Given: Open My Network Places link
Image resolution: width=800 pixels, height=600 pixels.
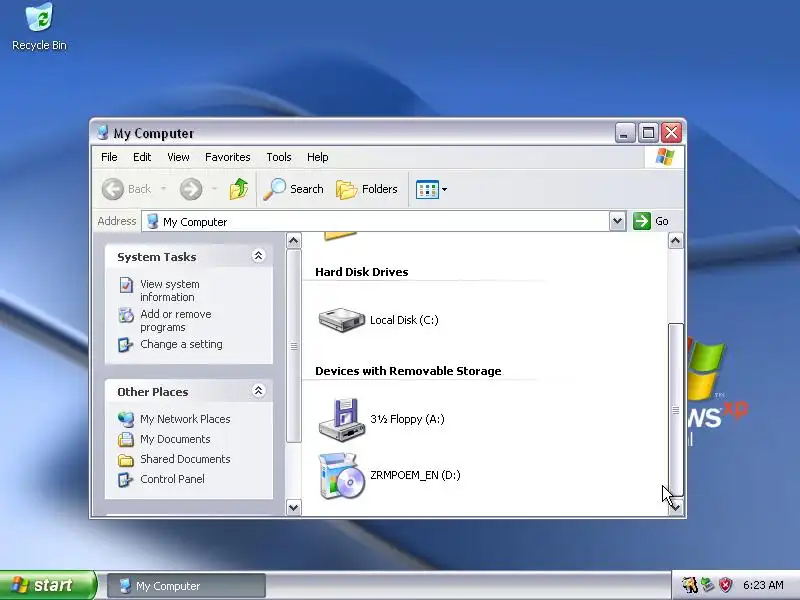Looking at the screenshot, I should point(185,419).
